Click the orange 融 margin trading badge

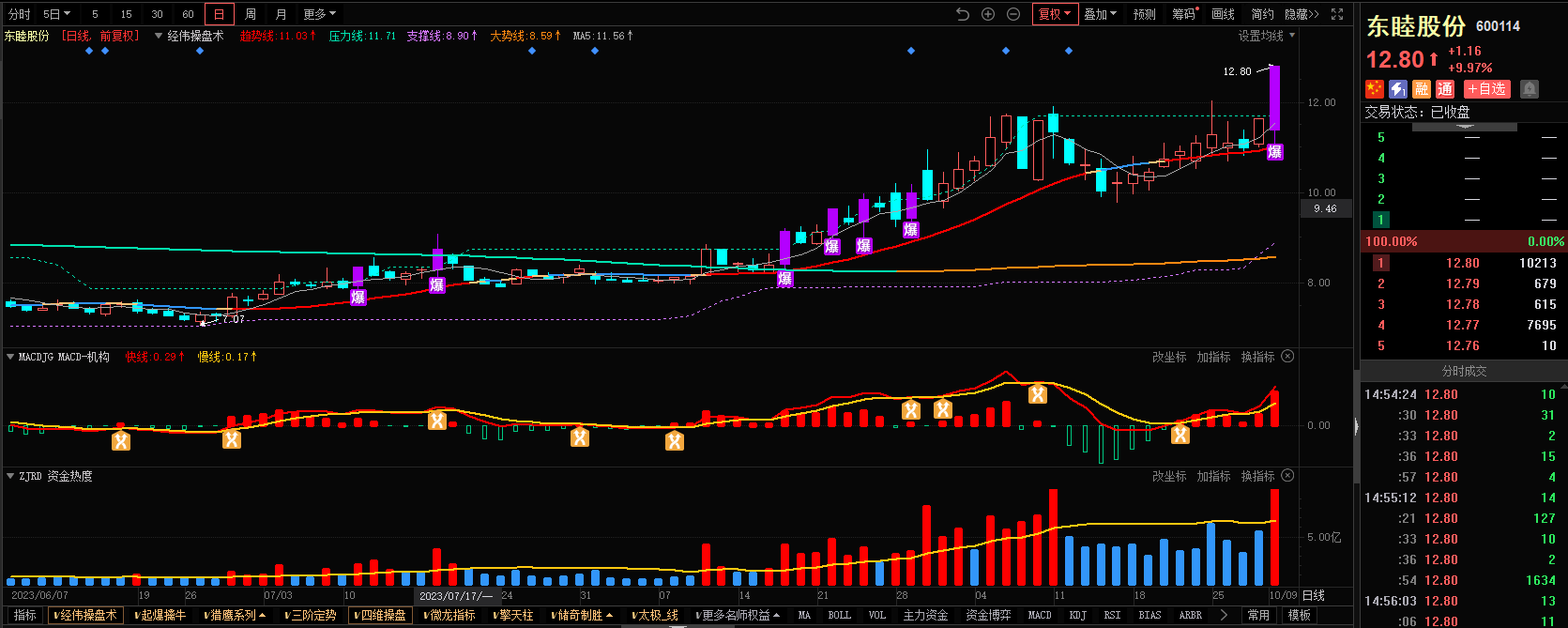tap(1422, 89)
